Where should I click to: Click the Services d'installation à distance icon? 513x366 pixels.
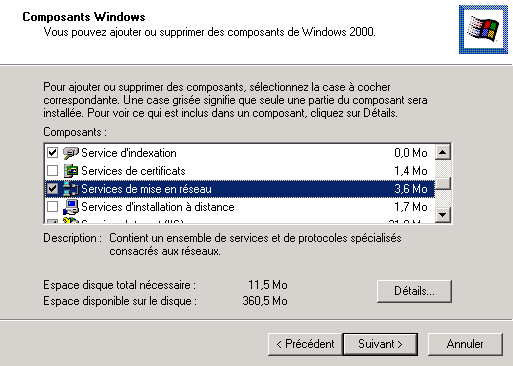(x=71, y=207)
